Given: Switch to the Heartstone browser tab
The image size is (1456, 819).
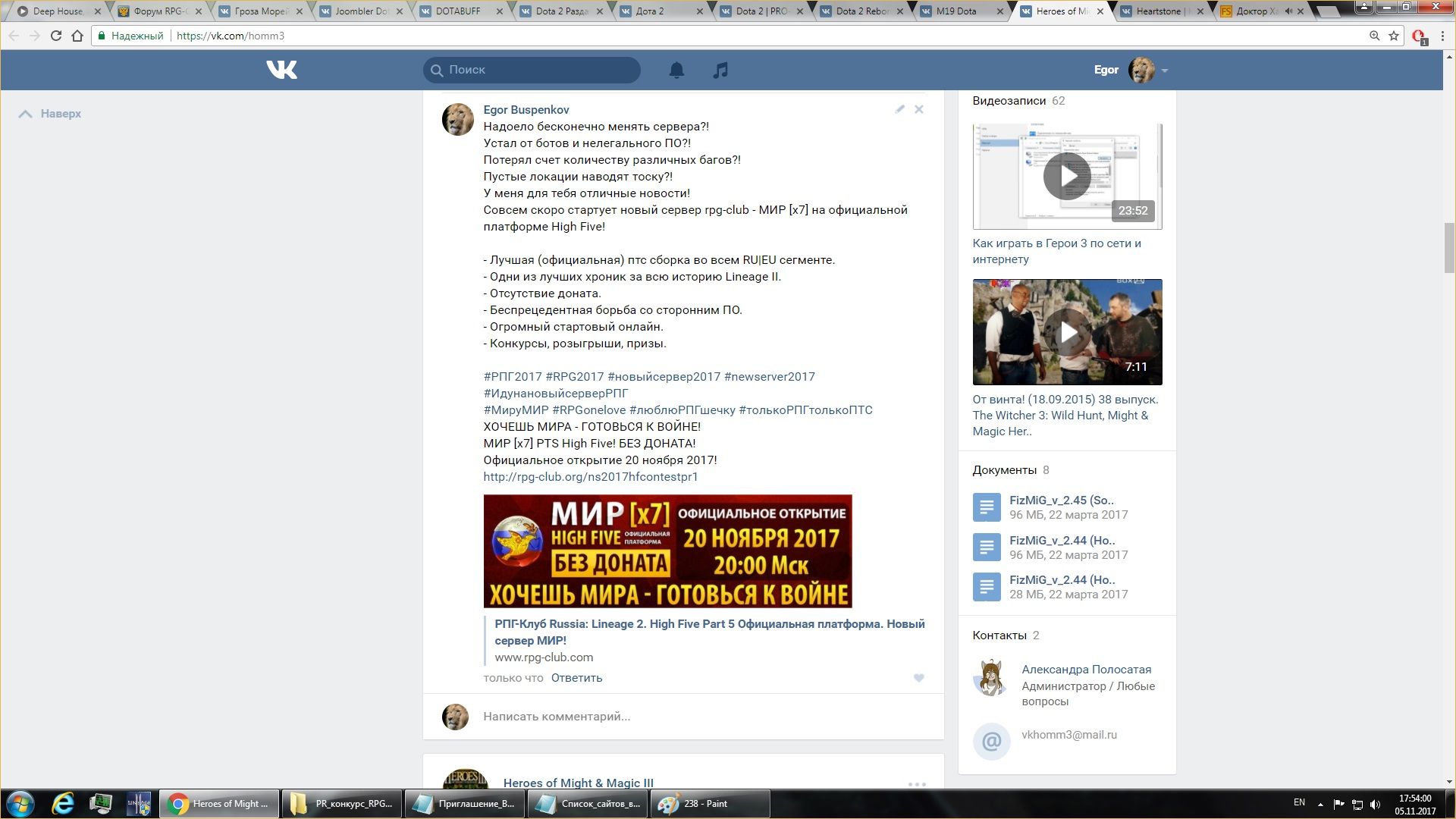Looking at the screenshot, I should [x=1159, y=11].
